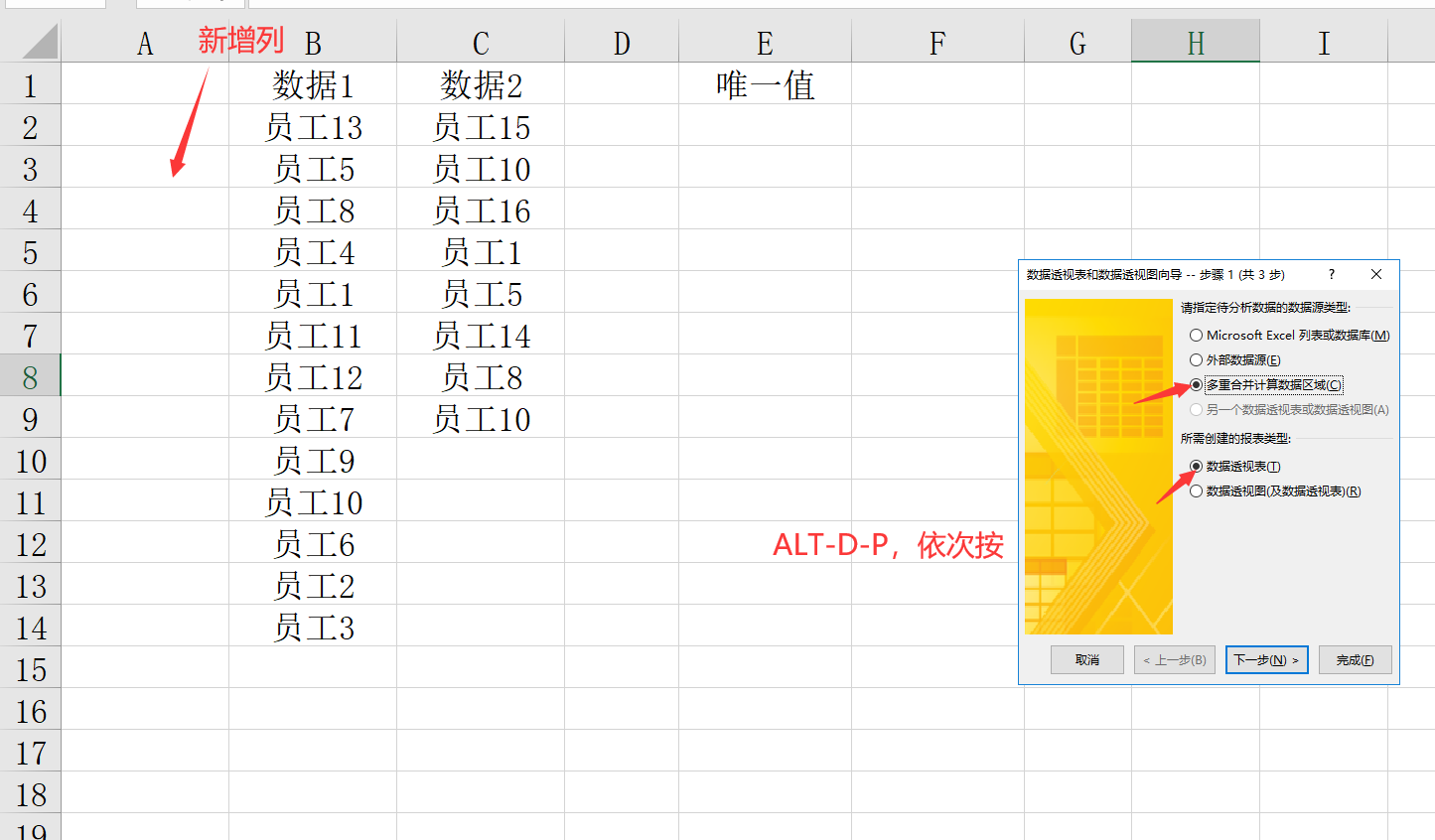Choose the 外部数据源 radio option
The height and width of the screenshot is (840, 1435).
click(x=1235, y=360)
